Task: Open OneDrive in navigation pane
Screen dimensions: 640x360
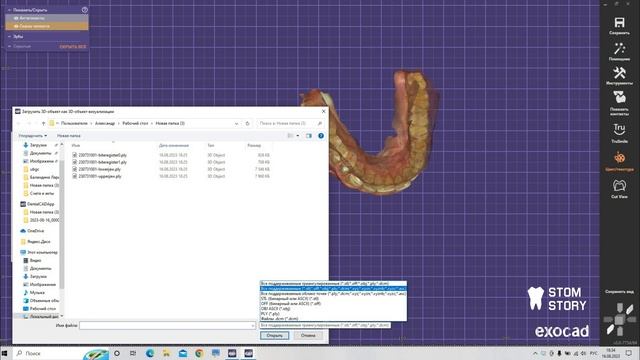Action: [36, 231]
